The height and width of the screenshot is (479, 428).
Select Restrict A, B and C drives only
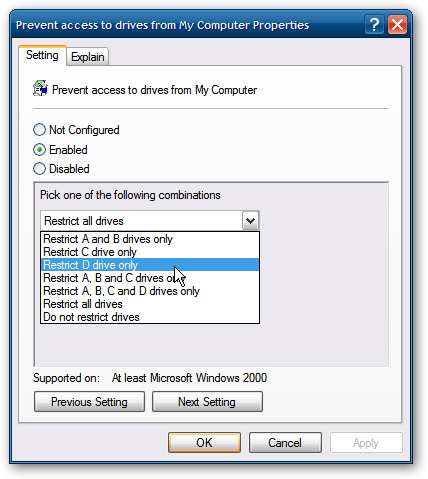tap(150, 278)
